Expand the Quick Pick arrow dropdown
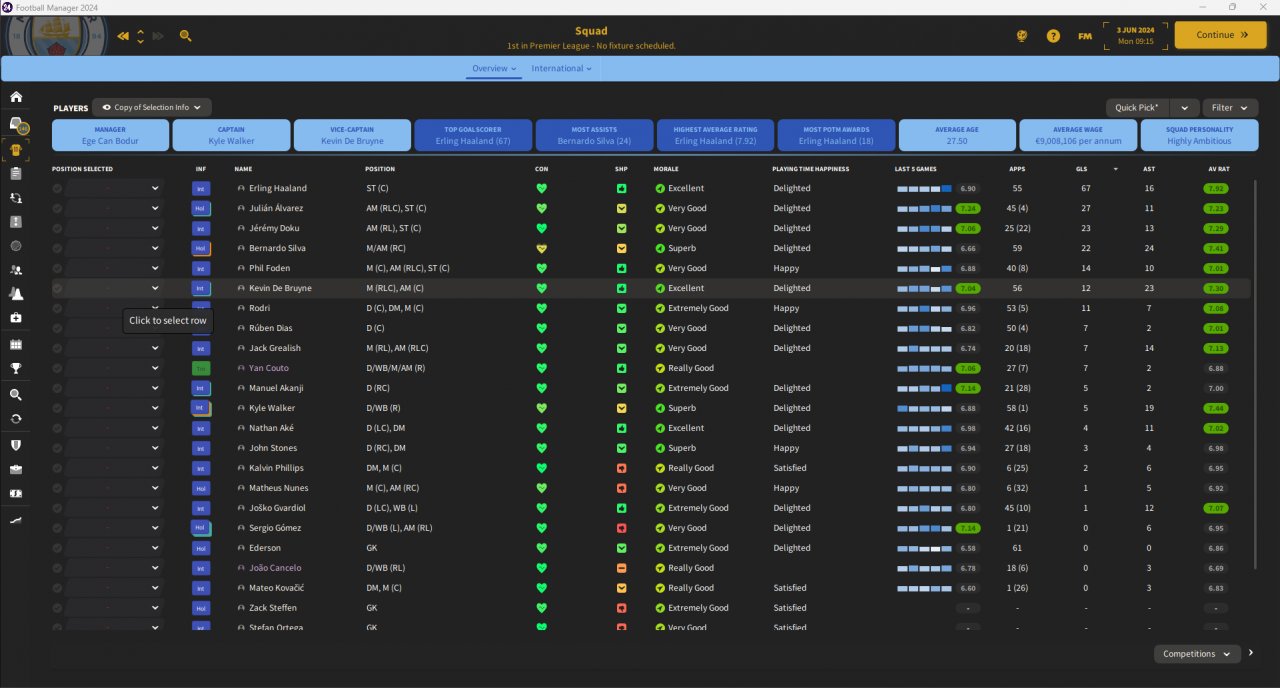 [x=1184, y=107]
